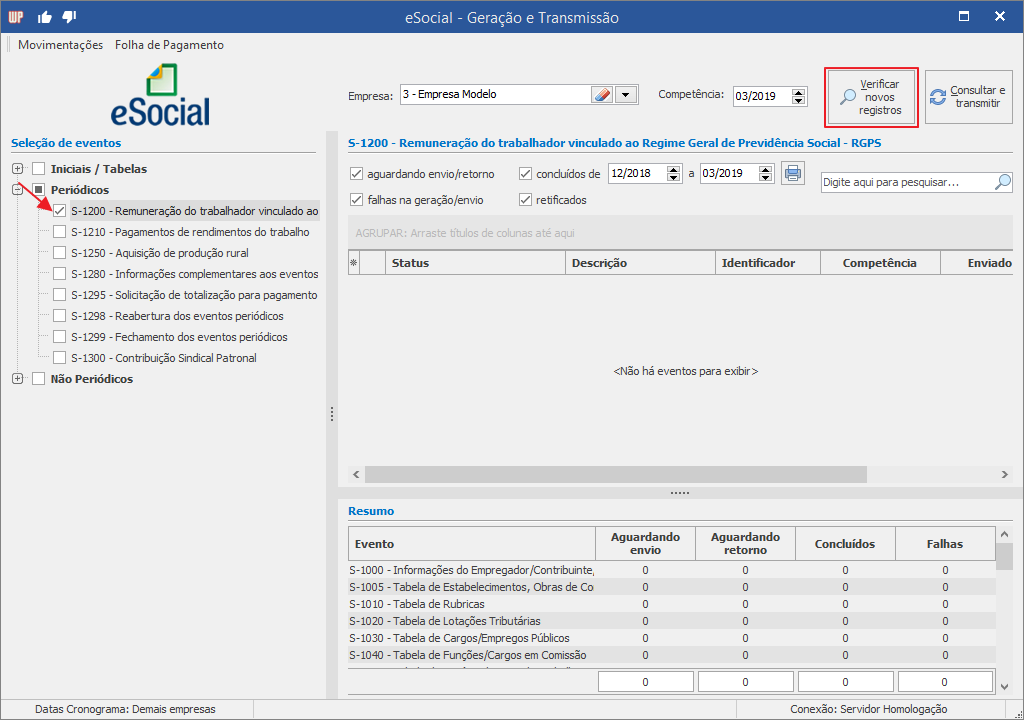1024x720 pixels.
Task: Select the S-1020 Tabela de Lotações Tributárias row
Action: point(671,621)
